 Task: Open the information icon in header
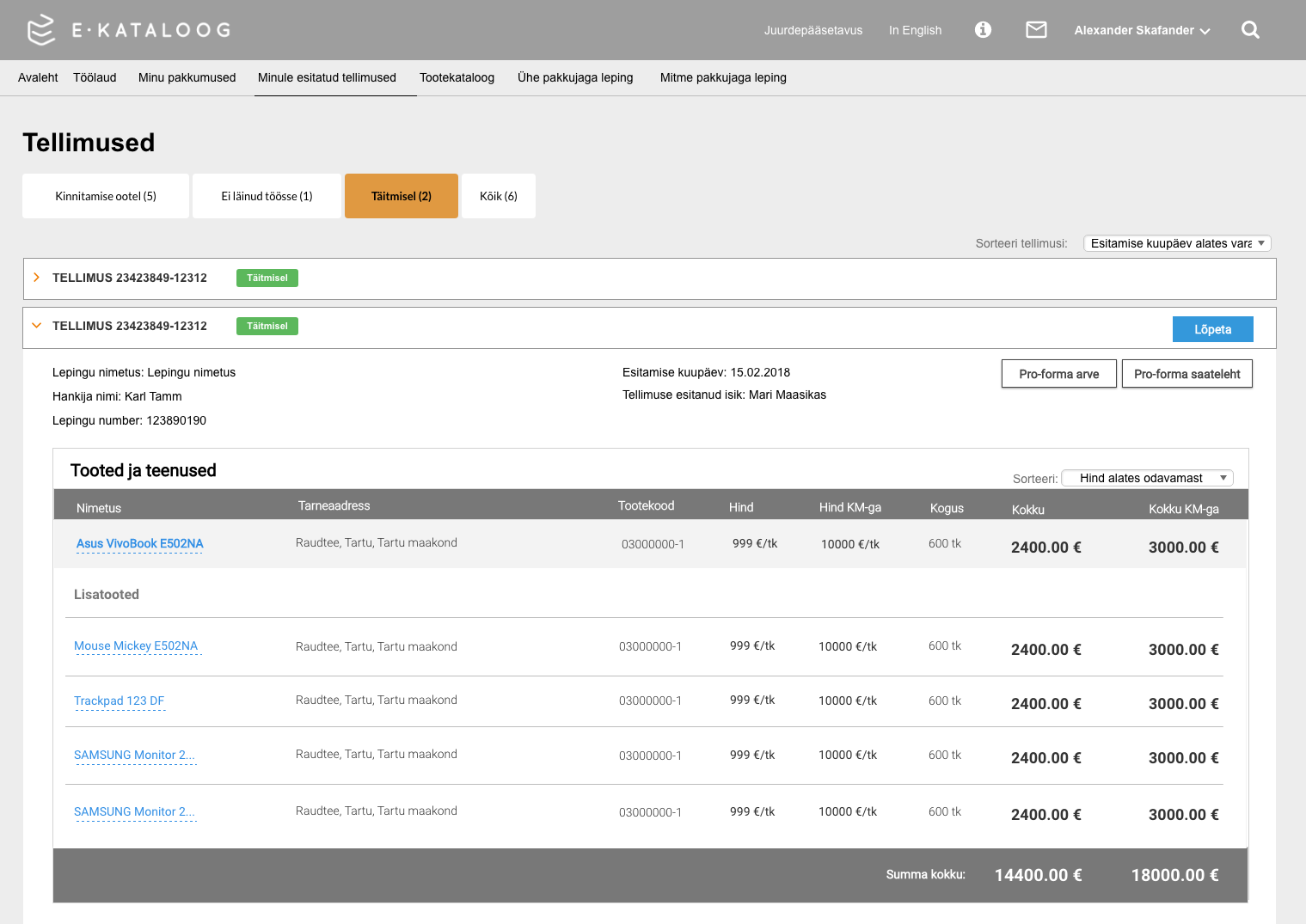point(983,30)
